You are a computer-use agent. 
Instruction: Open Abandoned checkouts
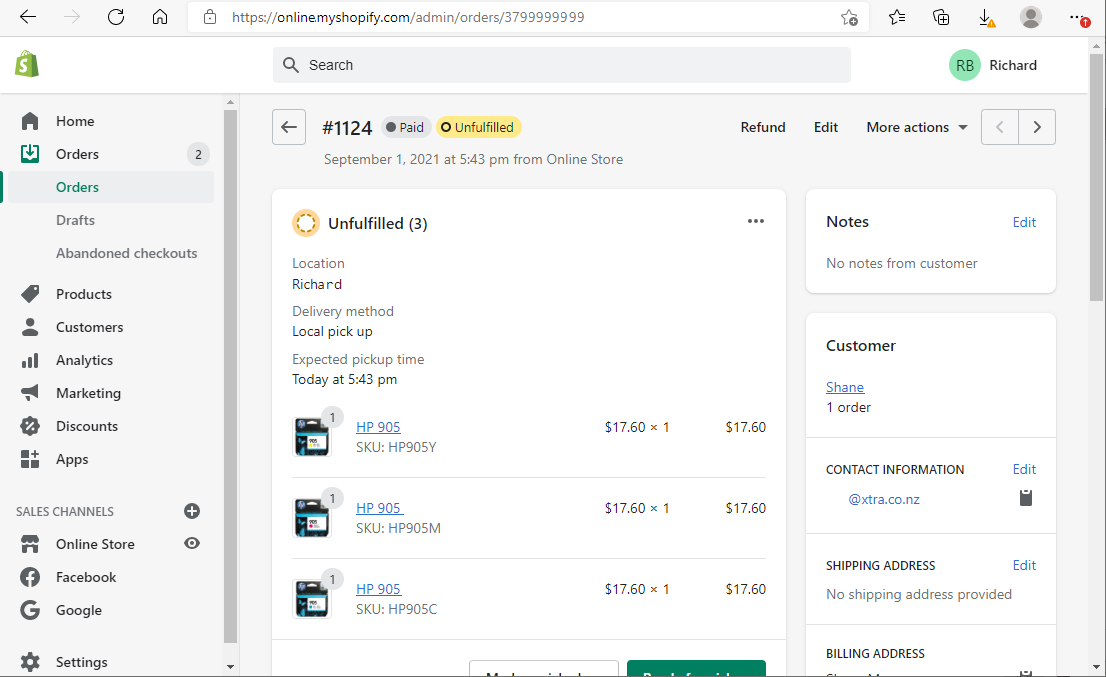127,254
